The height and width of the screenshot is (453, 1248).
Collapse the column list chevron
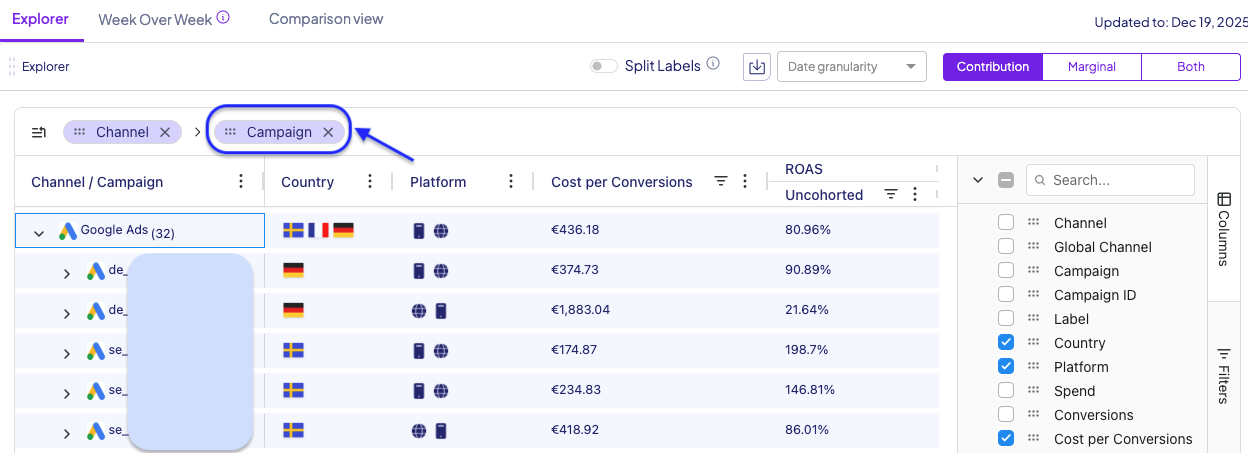[x=978, y=180]
